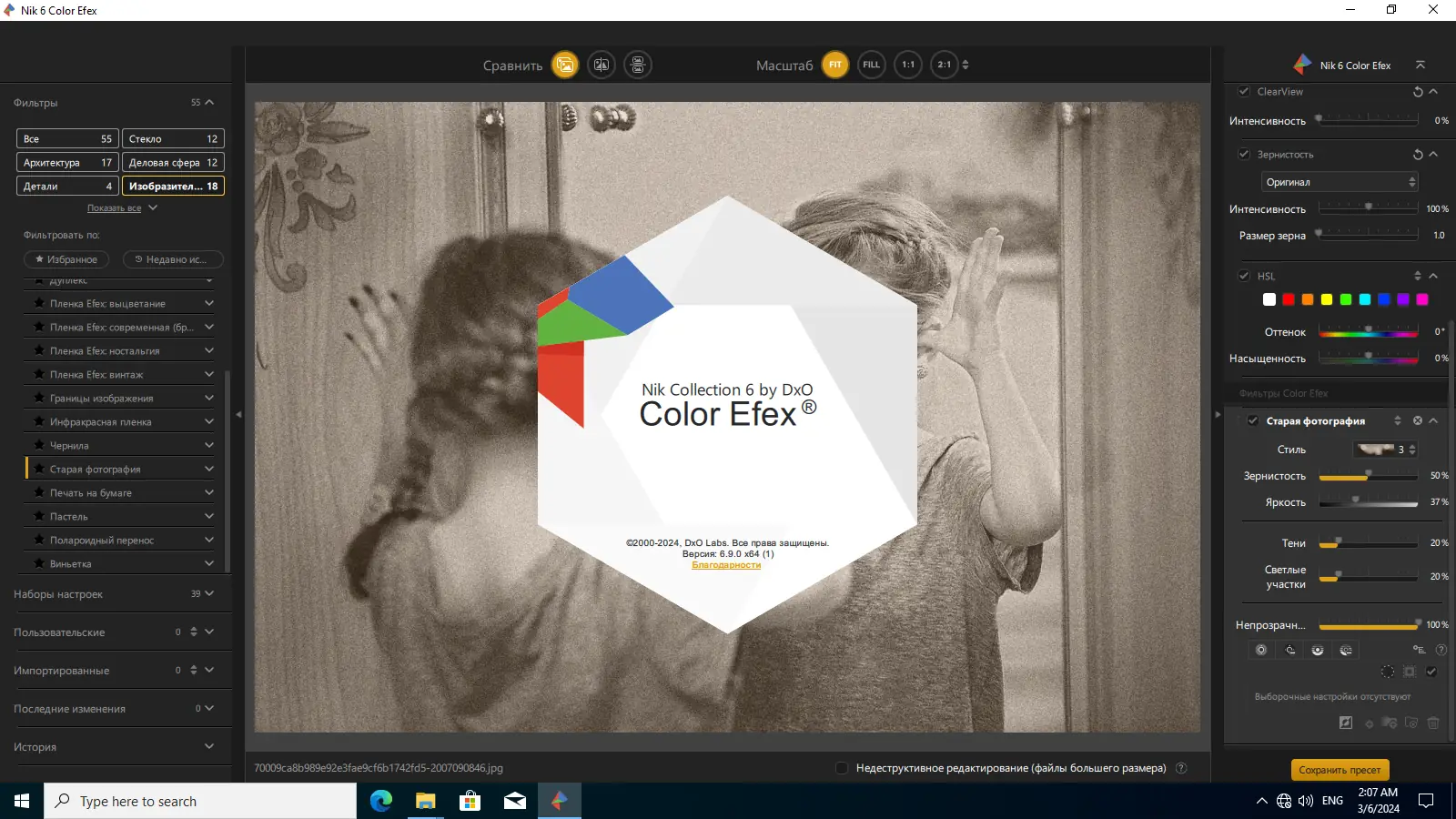This screenshot has width=1456, height=819.
Task: Expand Пленка Efex: ностальгия presets
Action: click(209, 350)
